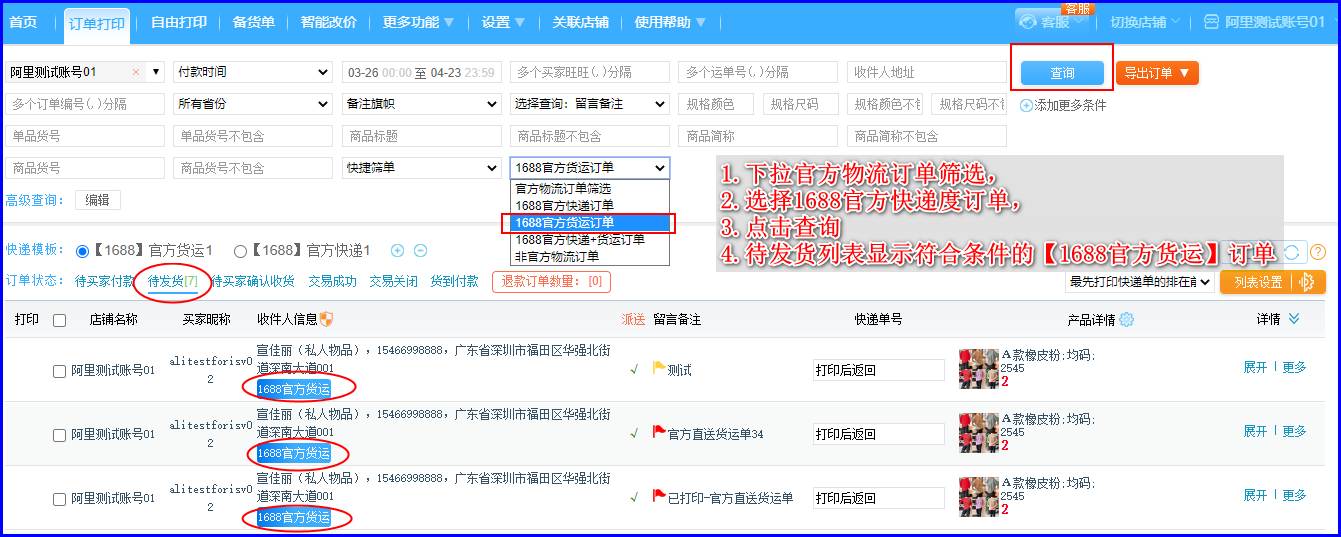
Task: Click the add express template plus icon
Action: click(397, 251)
